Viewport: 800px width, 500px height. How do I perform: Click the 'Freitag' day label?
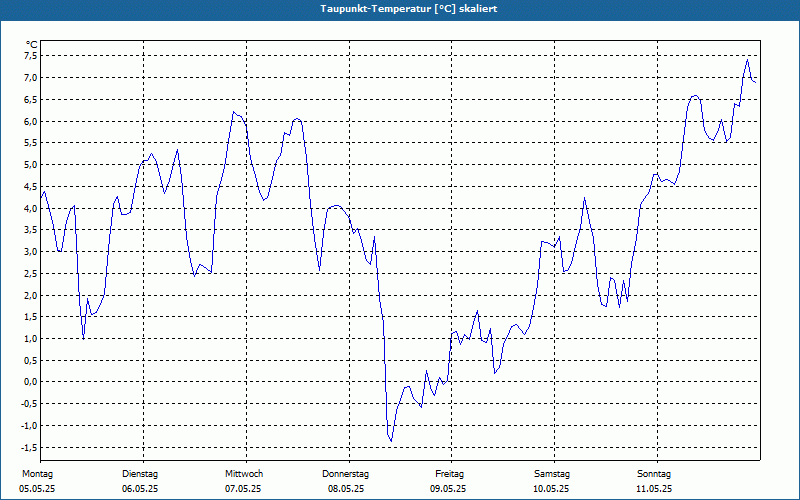pos(449,474)
